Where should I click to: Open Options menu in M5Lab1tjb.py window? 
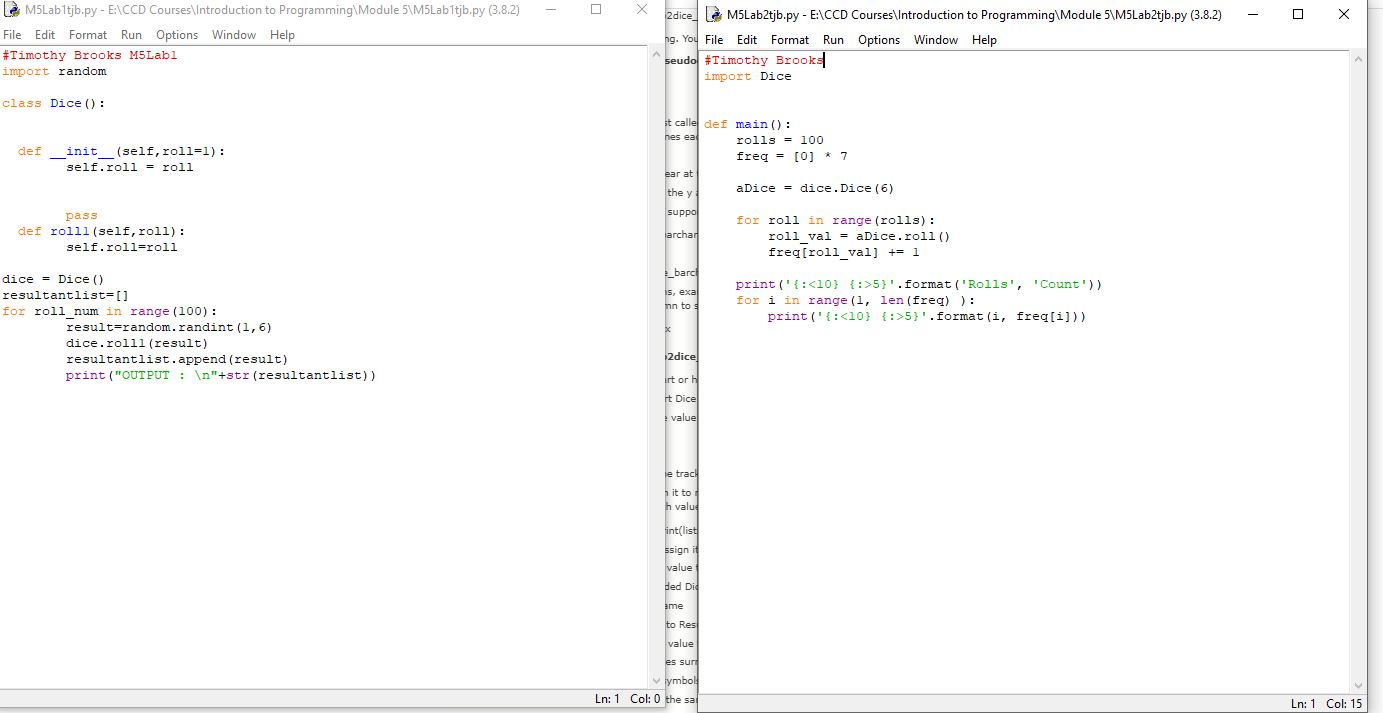point(177,34)
